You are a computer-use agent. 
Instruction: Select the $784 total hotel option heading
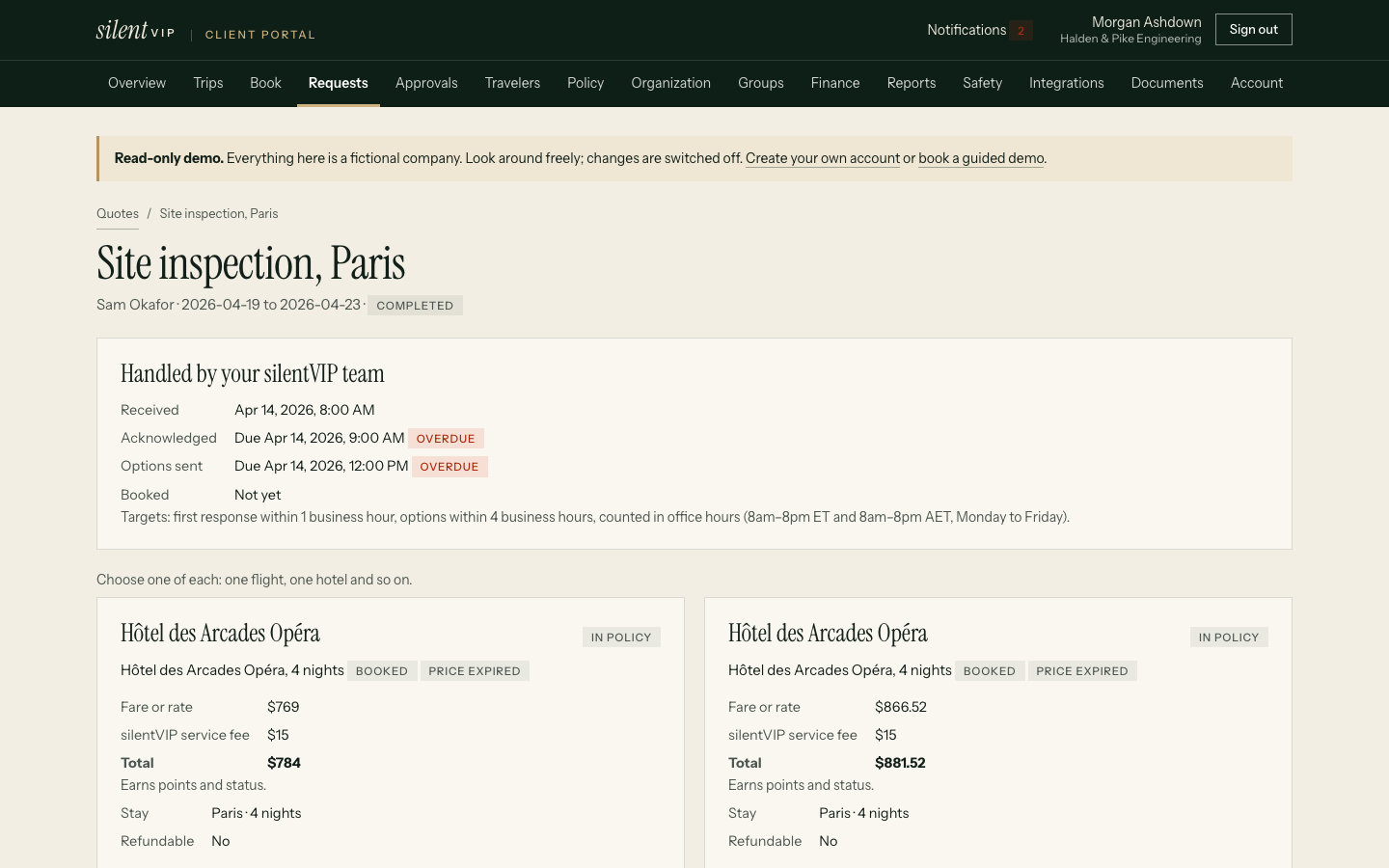pyautogui.click(x=220, y=633)
